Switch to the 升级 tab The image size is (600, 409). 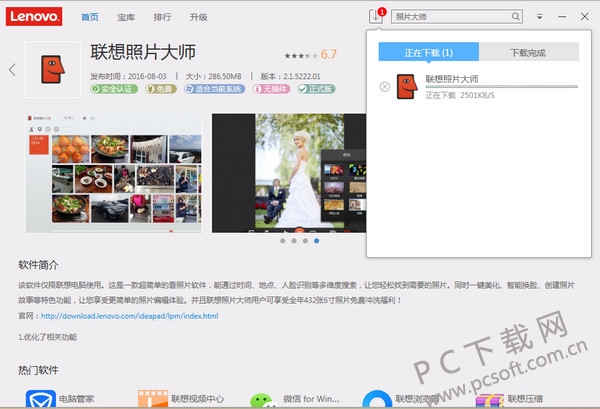pyautogui.click(x=199, y=17)
